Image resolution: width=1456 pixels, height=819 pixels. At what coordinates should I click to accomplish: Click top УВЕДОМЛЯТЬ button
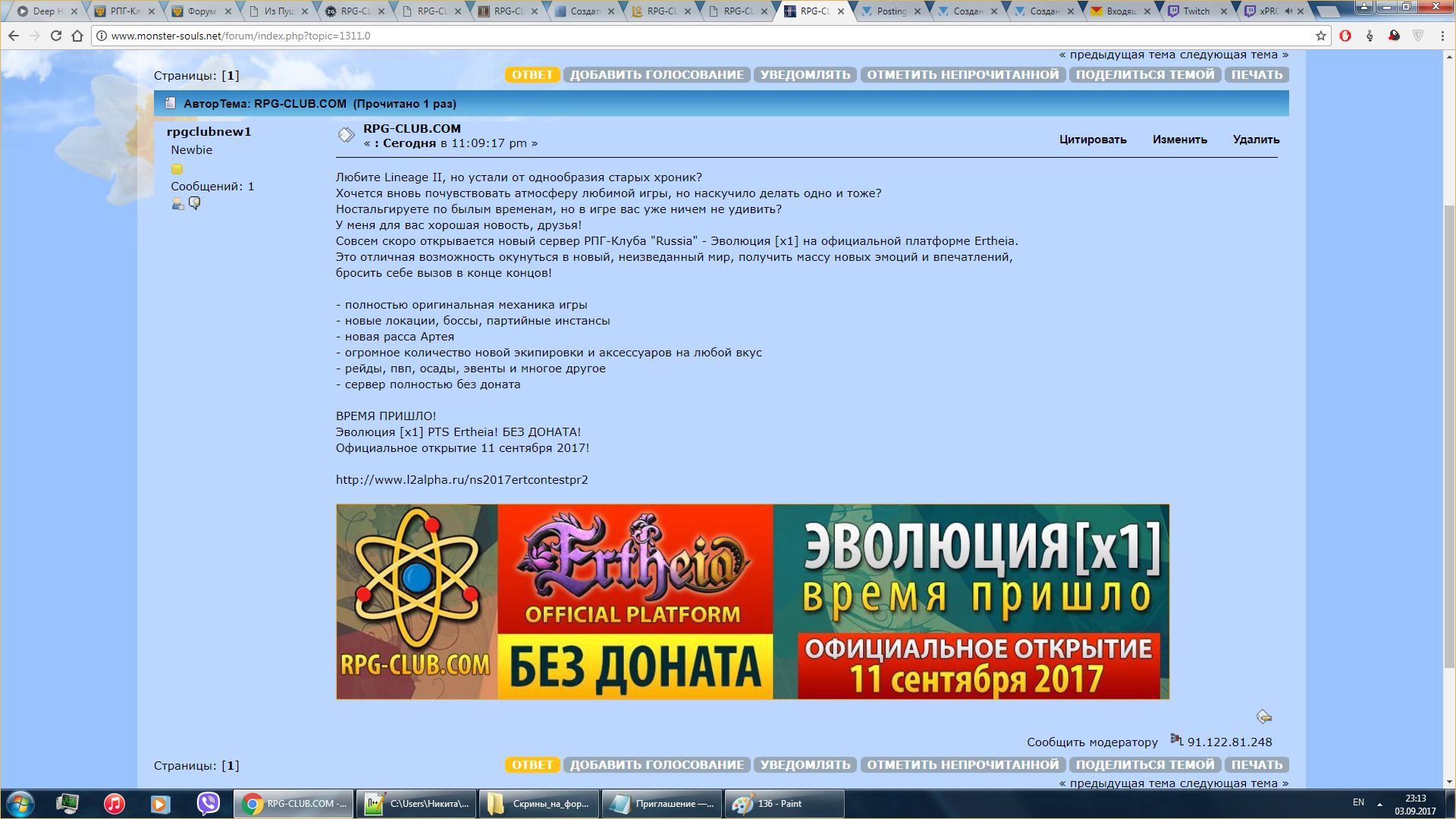805,74
